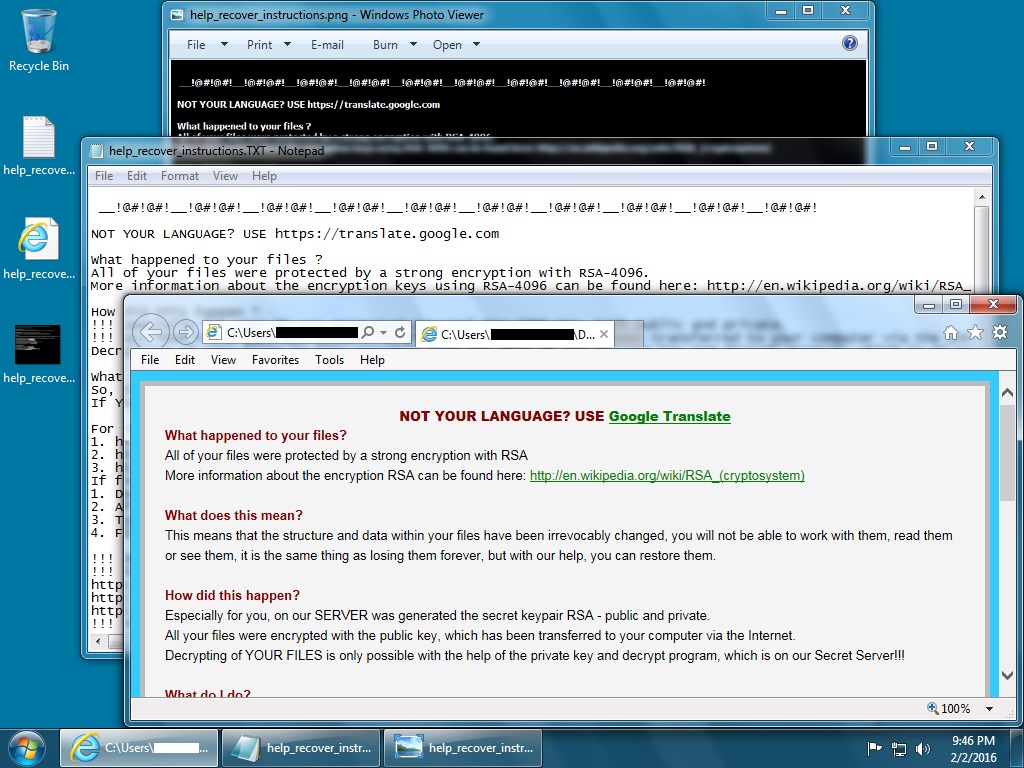1024x768 pixels.
Task: Click the Internet Explorer forward arrow button
Action: click(x=185, y=332)
